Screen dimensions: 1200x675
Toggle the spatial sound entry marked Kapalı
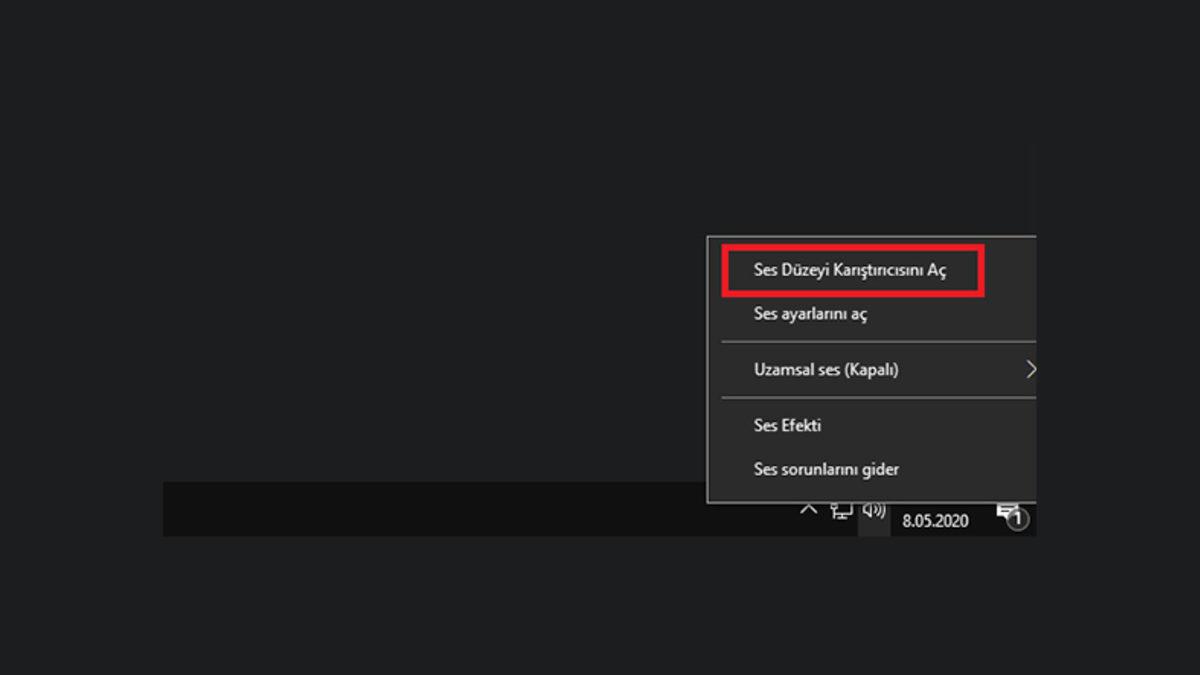click(x=826, y=370)
